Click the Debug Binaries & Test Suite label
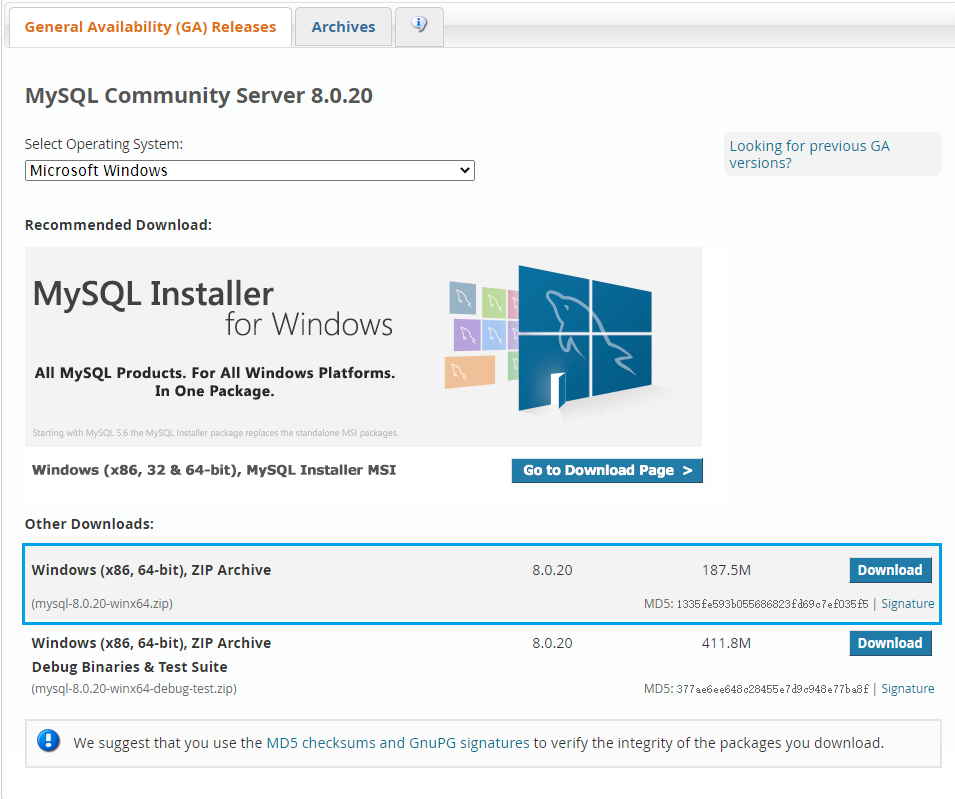This screenshot has height=799, width=955. [x=129, y=667]
